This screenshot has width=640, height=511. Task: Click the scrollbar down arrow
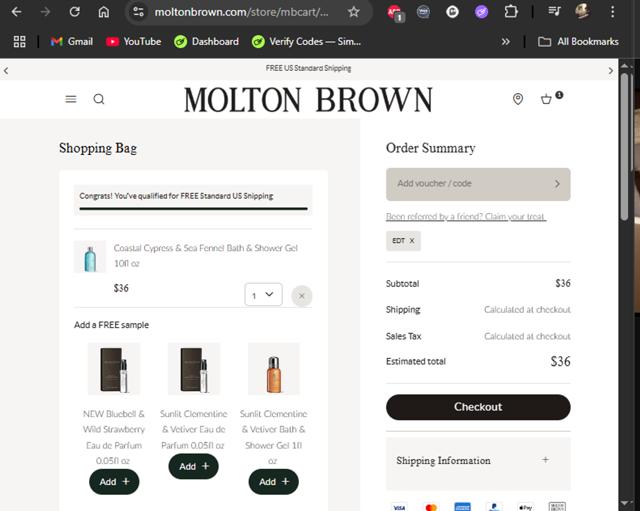click(x=624, y=504)
